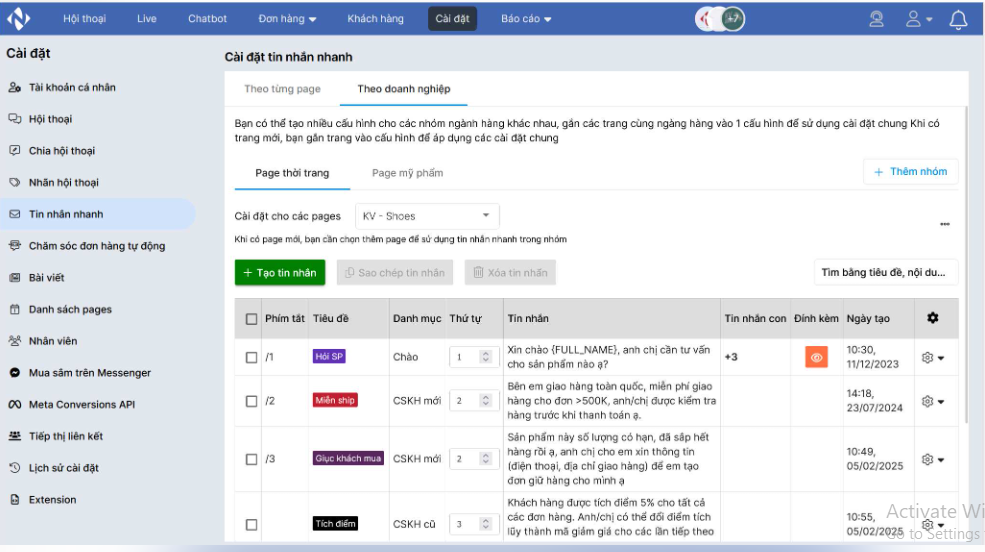Click the +3 child messages count
This screenshot has height=552, width=985.
tap(731, 357)
